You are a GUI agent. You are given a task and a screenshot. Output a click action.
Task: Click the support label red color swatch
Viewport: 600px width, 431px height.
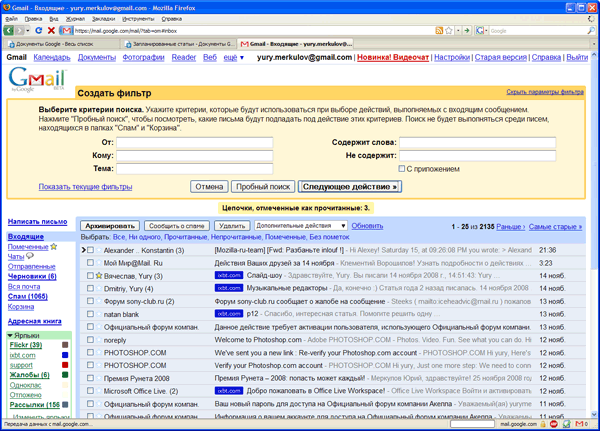coord(65,365)
